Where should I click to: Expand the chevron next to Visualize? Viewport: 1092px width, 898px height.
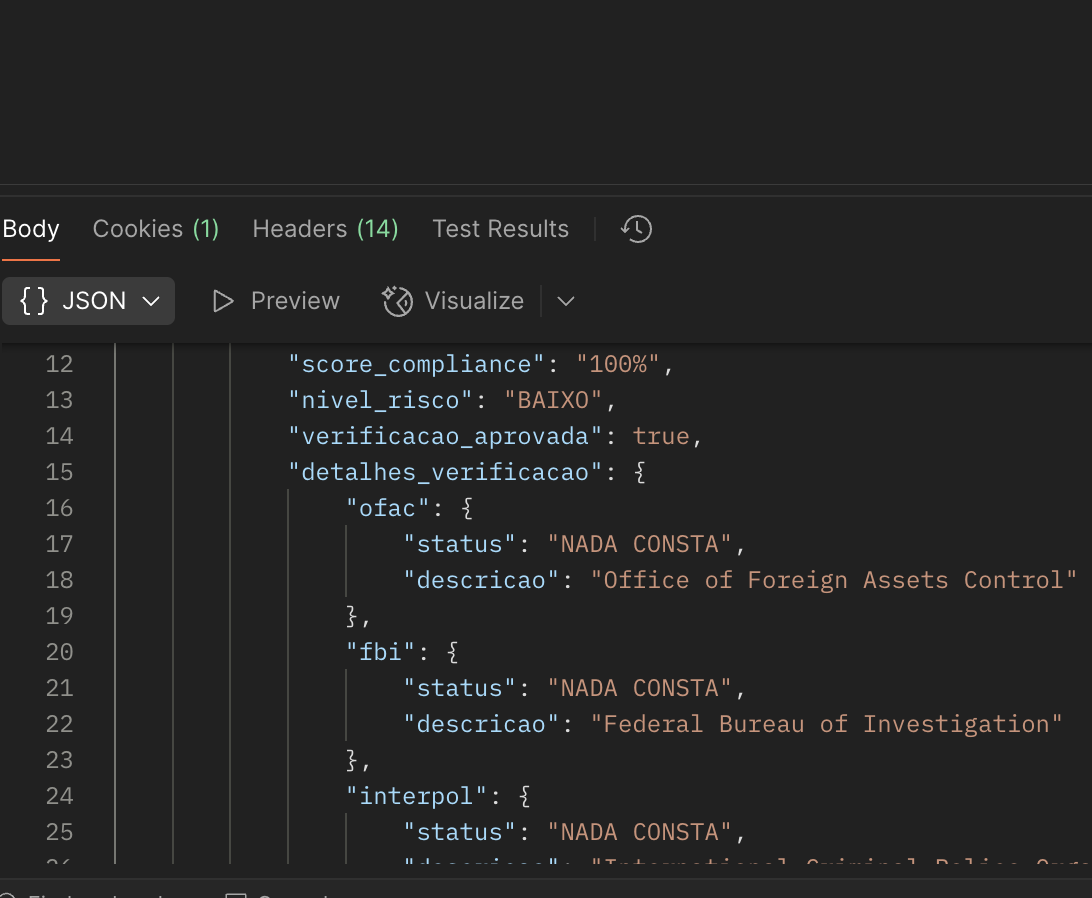tap(566, 301)
